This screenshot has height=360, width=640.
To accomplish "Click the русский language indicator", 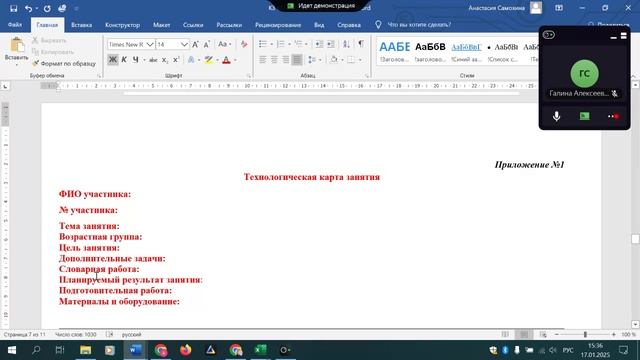I will 131,334.
